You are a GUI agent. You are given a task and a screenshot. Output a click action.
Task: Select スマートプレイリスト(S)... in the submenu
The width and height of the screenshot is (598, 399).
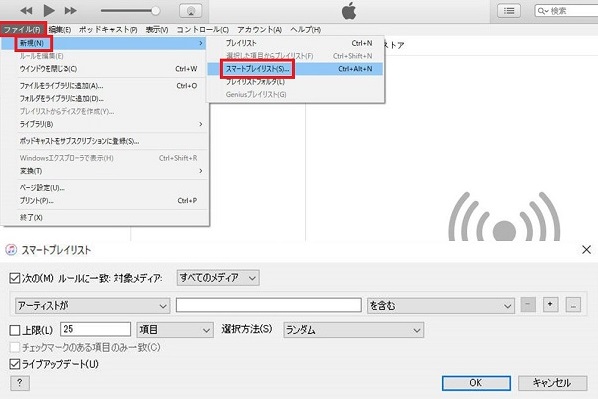click(x=295, y=69)
